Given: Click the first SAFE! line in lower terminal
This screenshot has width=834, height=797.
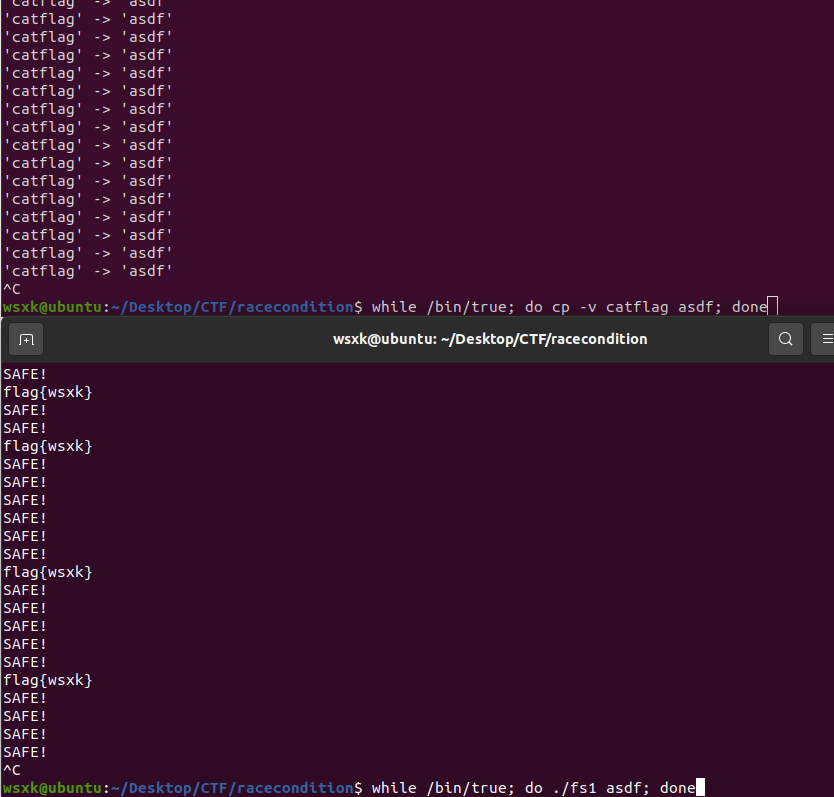Looking at the screenshot, I should [x=25, y=375].
